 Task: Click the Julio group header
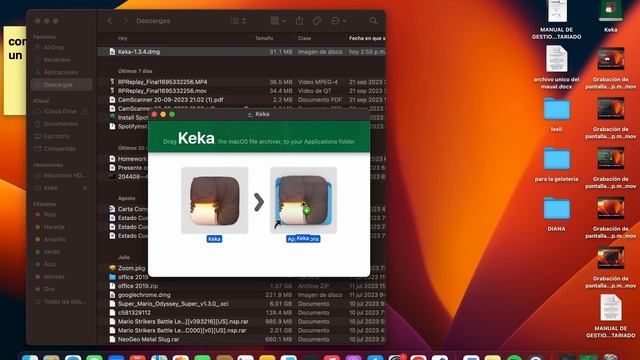[x=124, y=258]
